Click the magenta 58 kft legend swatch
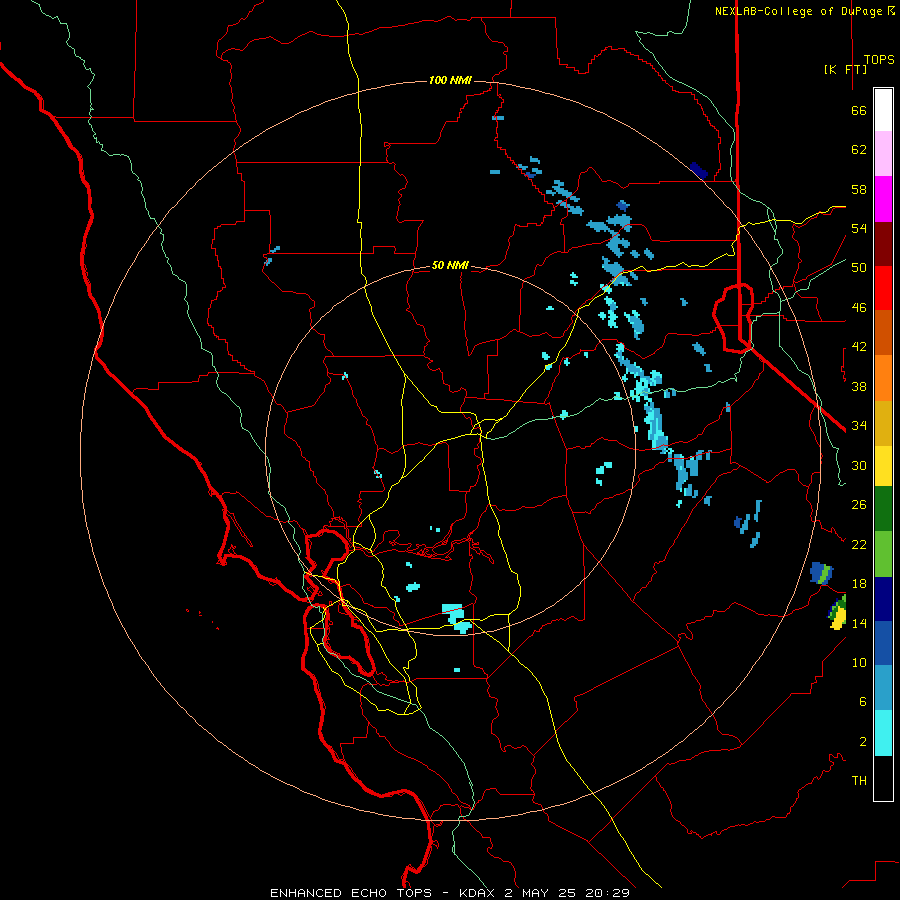 (883, 199)
